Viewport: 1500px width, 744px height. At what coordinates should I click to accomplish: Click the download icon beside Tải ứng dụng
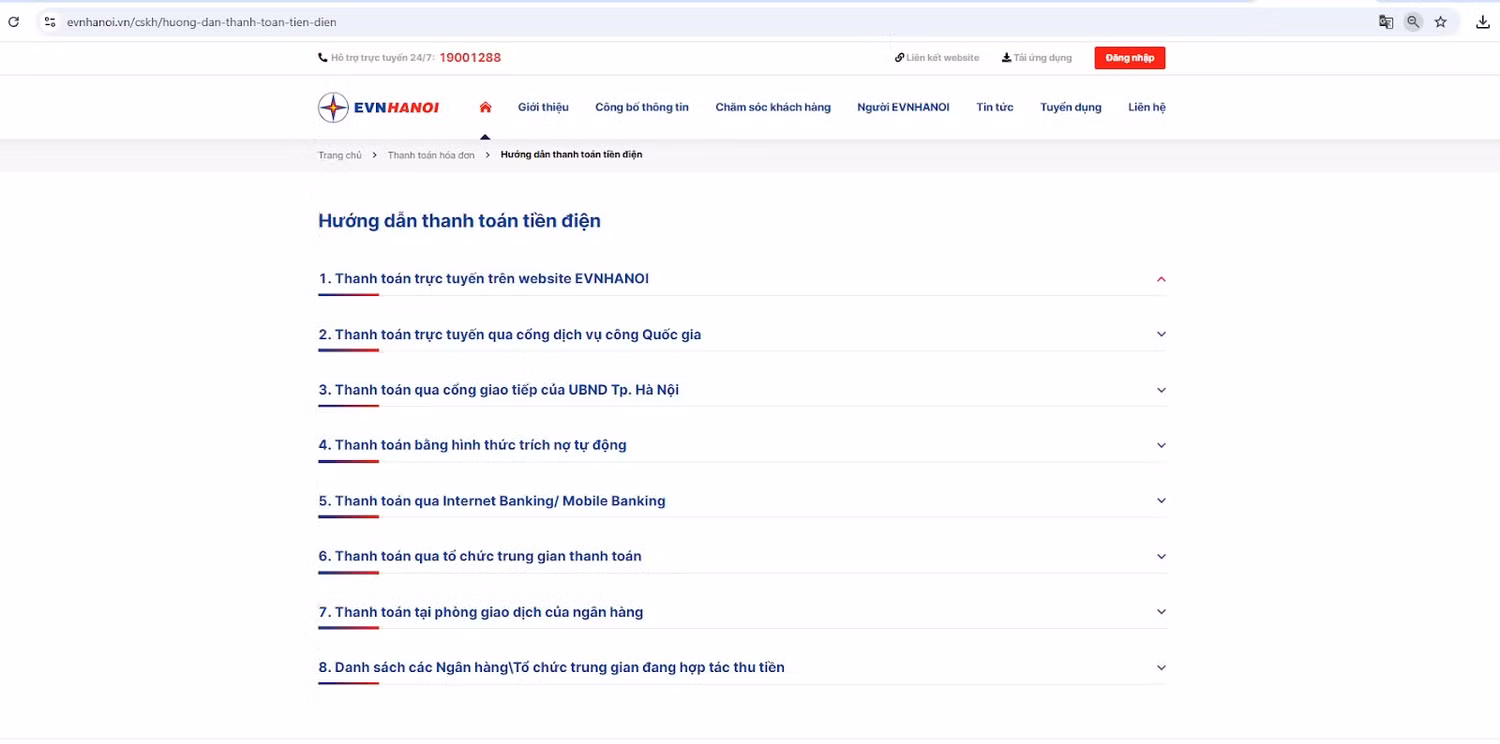[1006, 58]
